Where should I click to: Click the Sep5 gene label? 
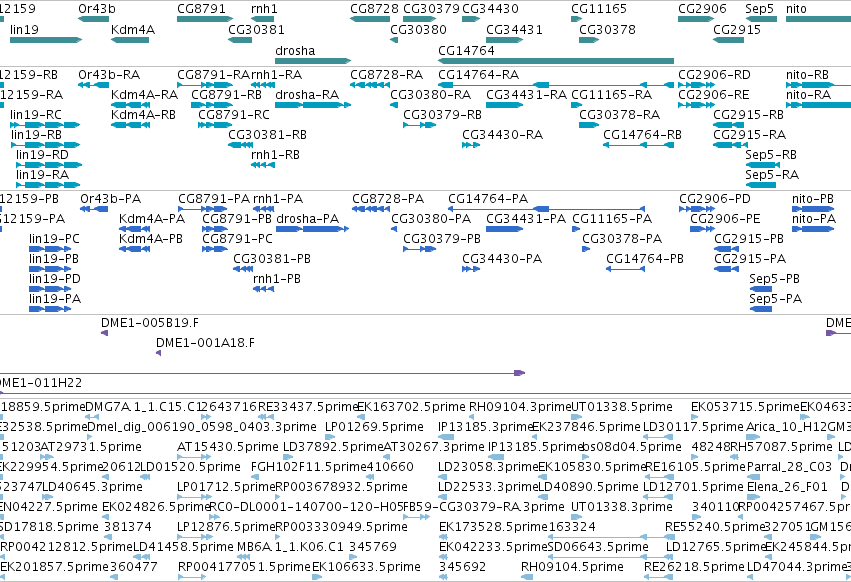(x=759, y=9)
